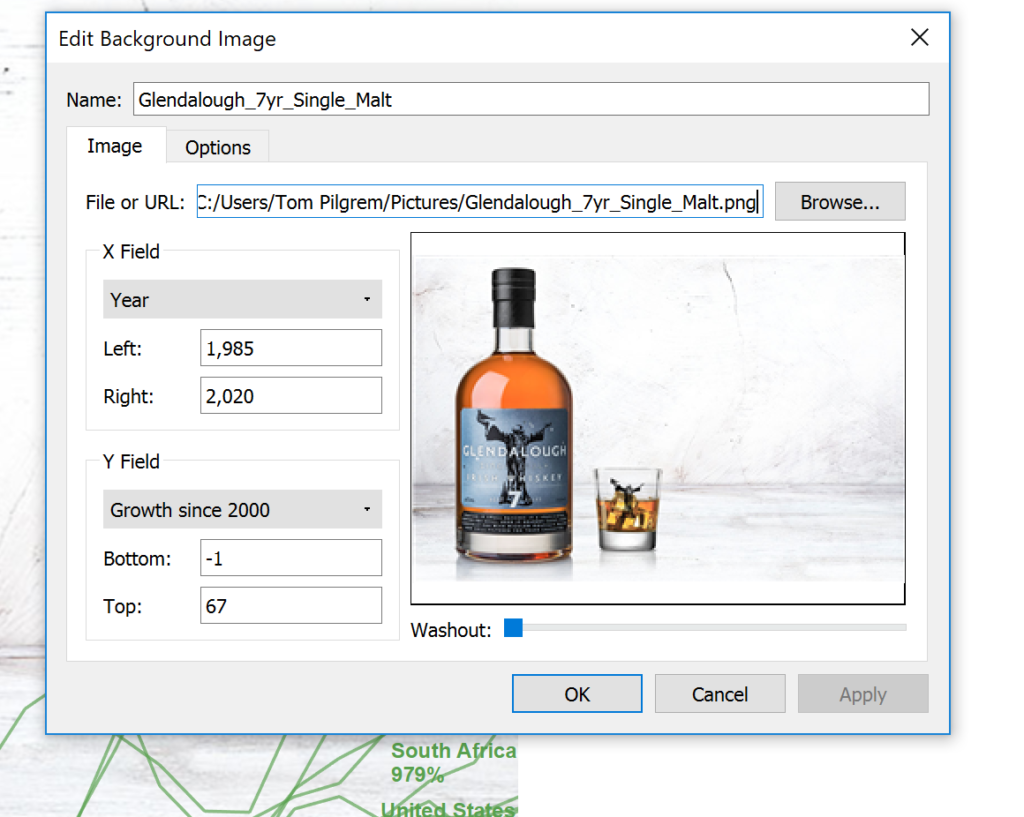Click the whiskey bottle image preview
1024x817 pixels.
click(658, 417)
